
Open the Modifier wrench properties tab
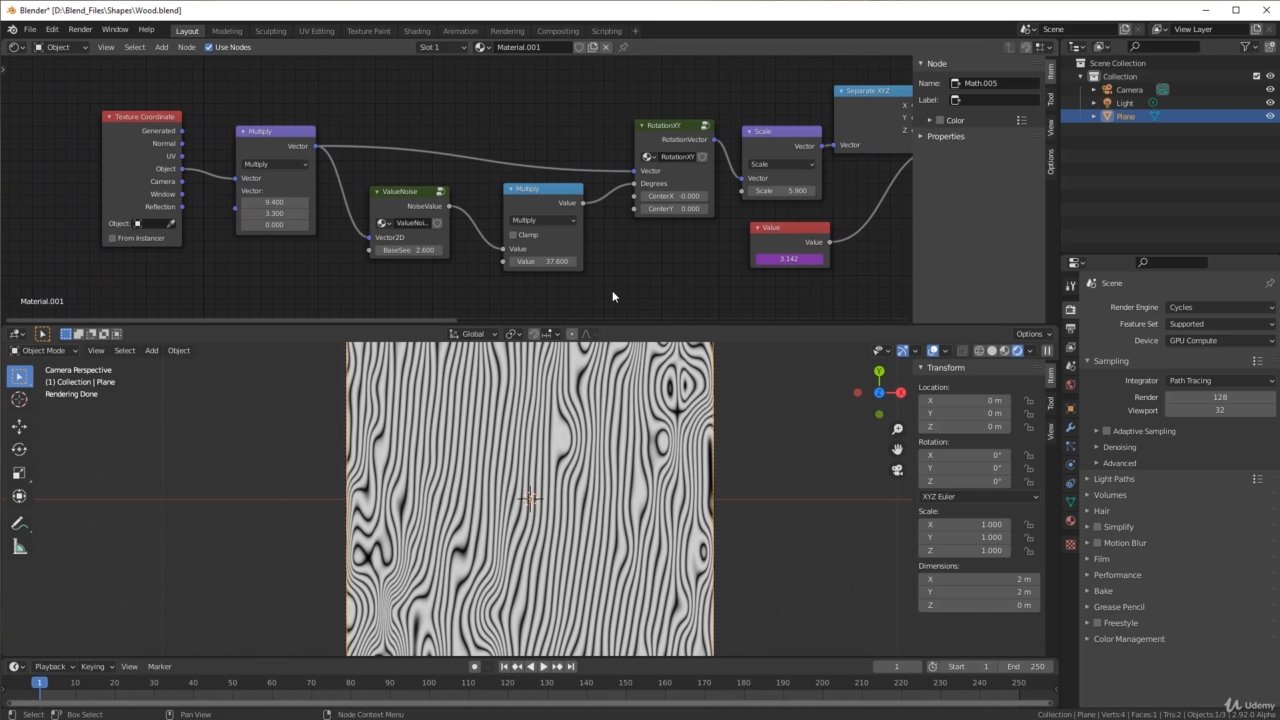[x=1070, y=427]
